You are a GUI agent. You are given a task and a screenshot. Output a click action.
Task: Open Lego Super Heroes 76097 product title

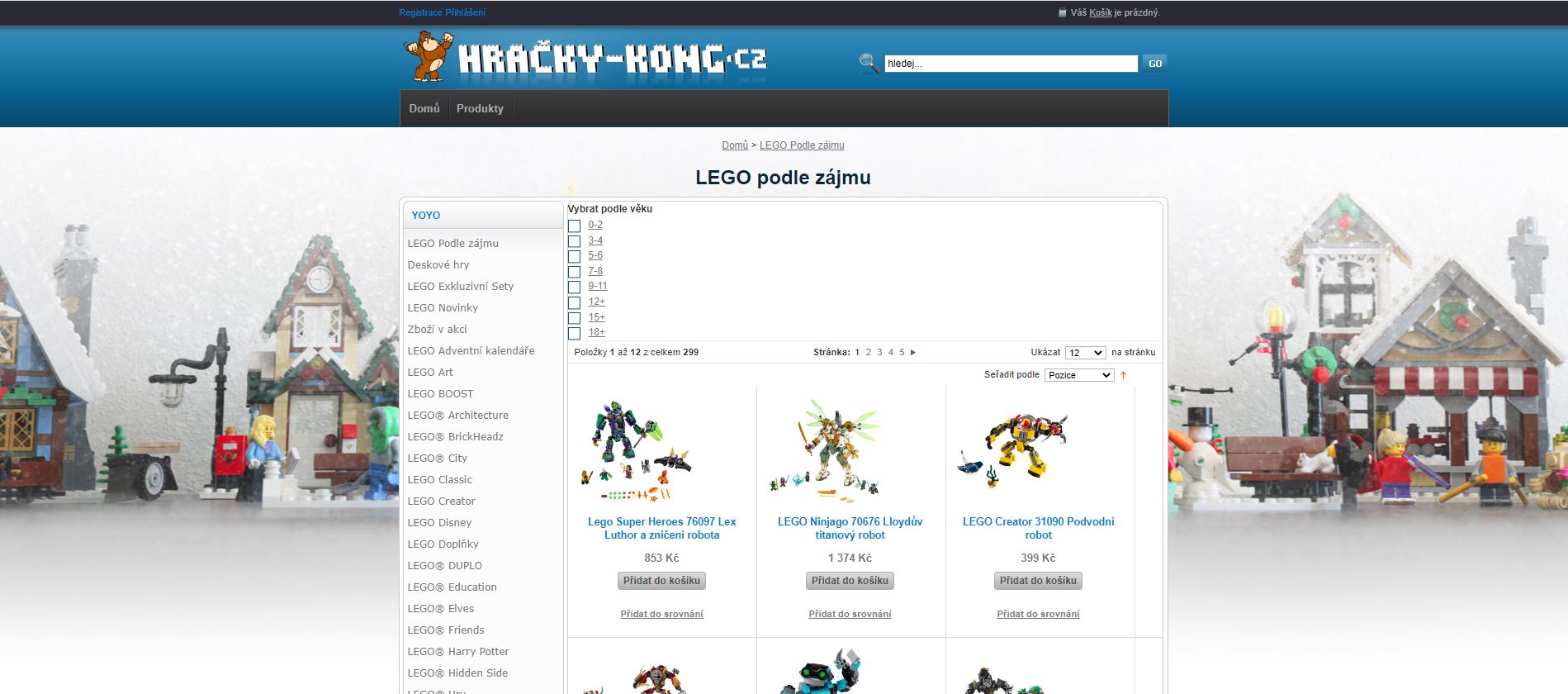(661, 528)
